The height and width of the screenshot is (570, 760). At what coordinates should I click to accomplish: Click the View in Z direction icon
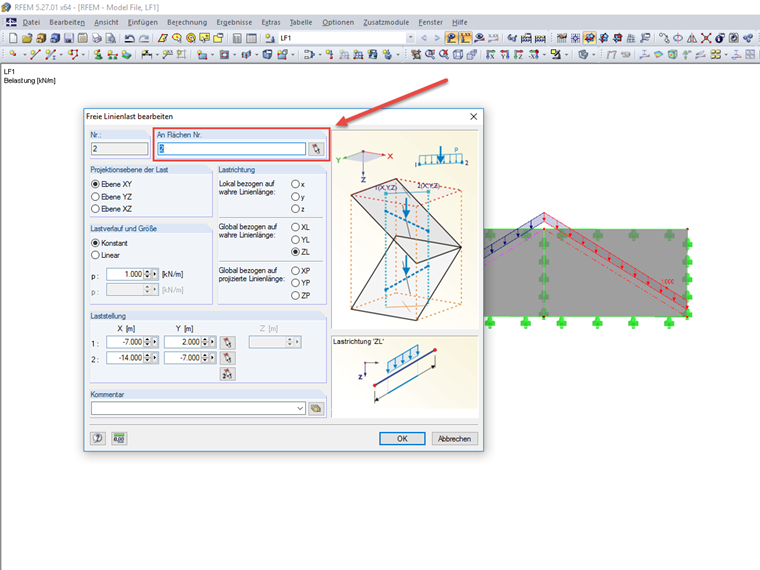519,55
